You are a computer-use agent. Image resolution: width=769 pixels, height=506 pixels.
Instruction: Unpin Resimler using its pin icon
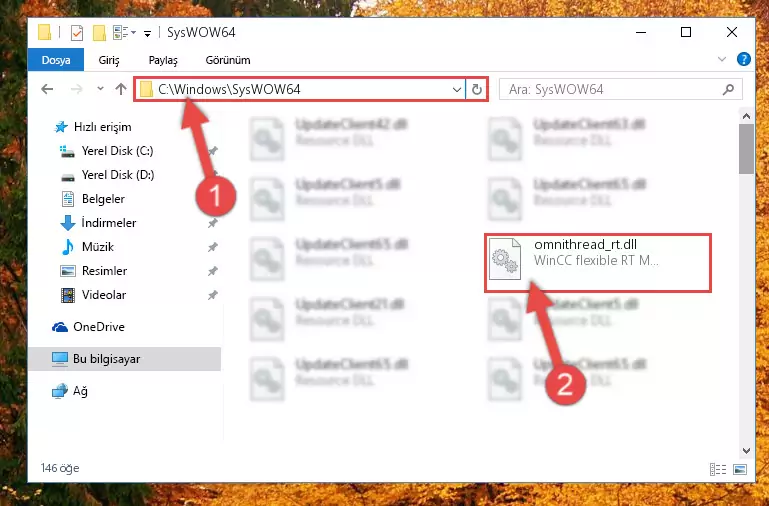coord(212,271)
